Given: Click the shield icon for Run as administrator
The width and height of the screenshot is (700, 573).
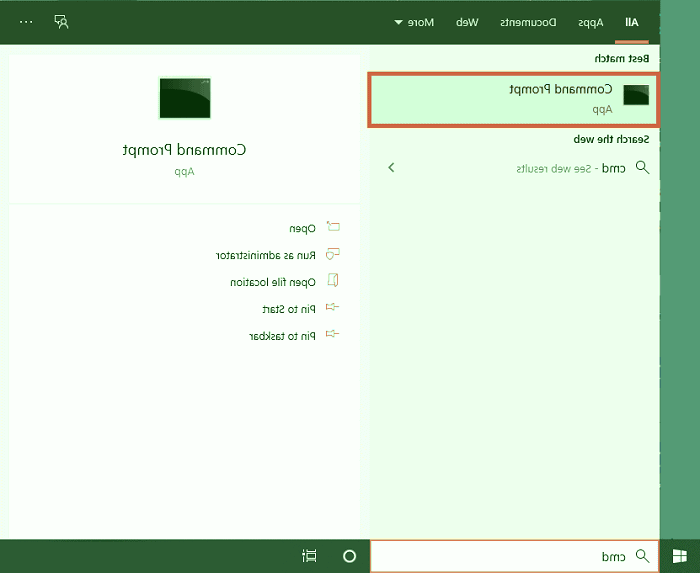Looking at the screenshot, I should 334,255.
